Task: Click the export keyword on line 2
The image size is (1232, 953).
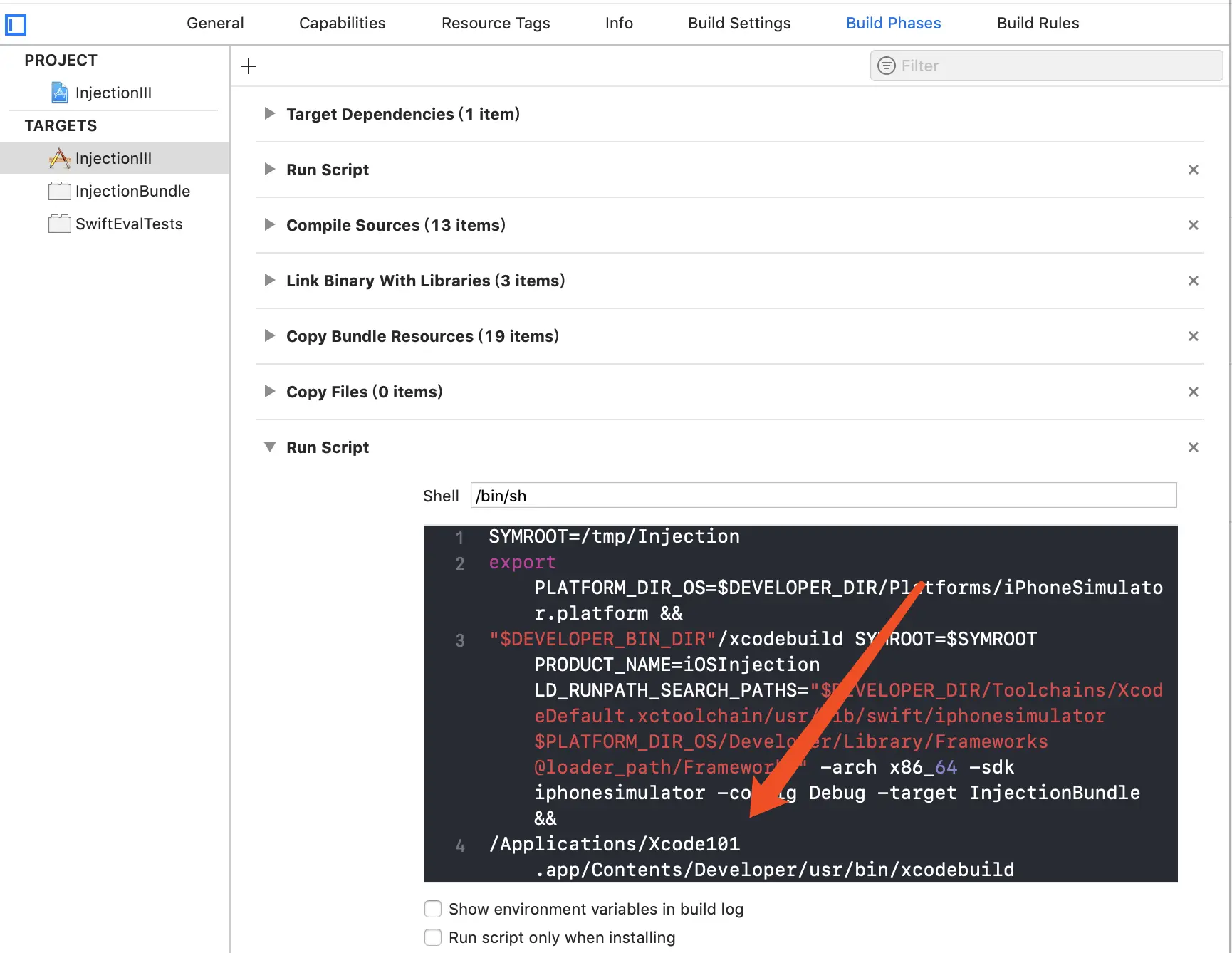Action: pyautogui.click(x=522, y=562)
